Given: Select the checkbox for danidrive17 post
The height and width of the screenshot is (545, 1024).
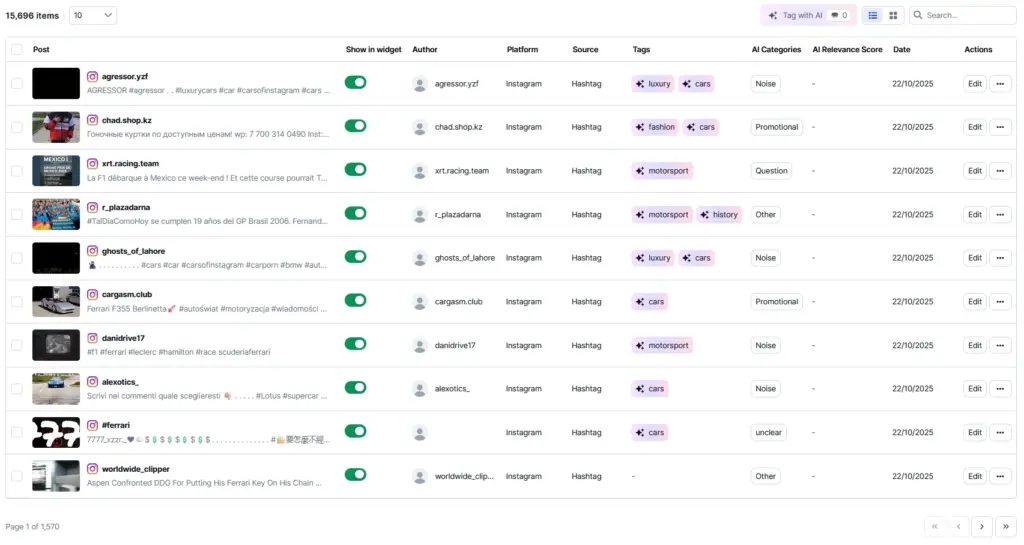Looking at the screenshot, I should (16, 345).
